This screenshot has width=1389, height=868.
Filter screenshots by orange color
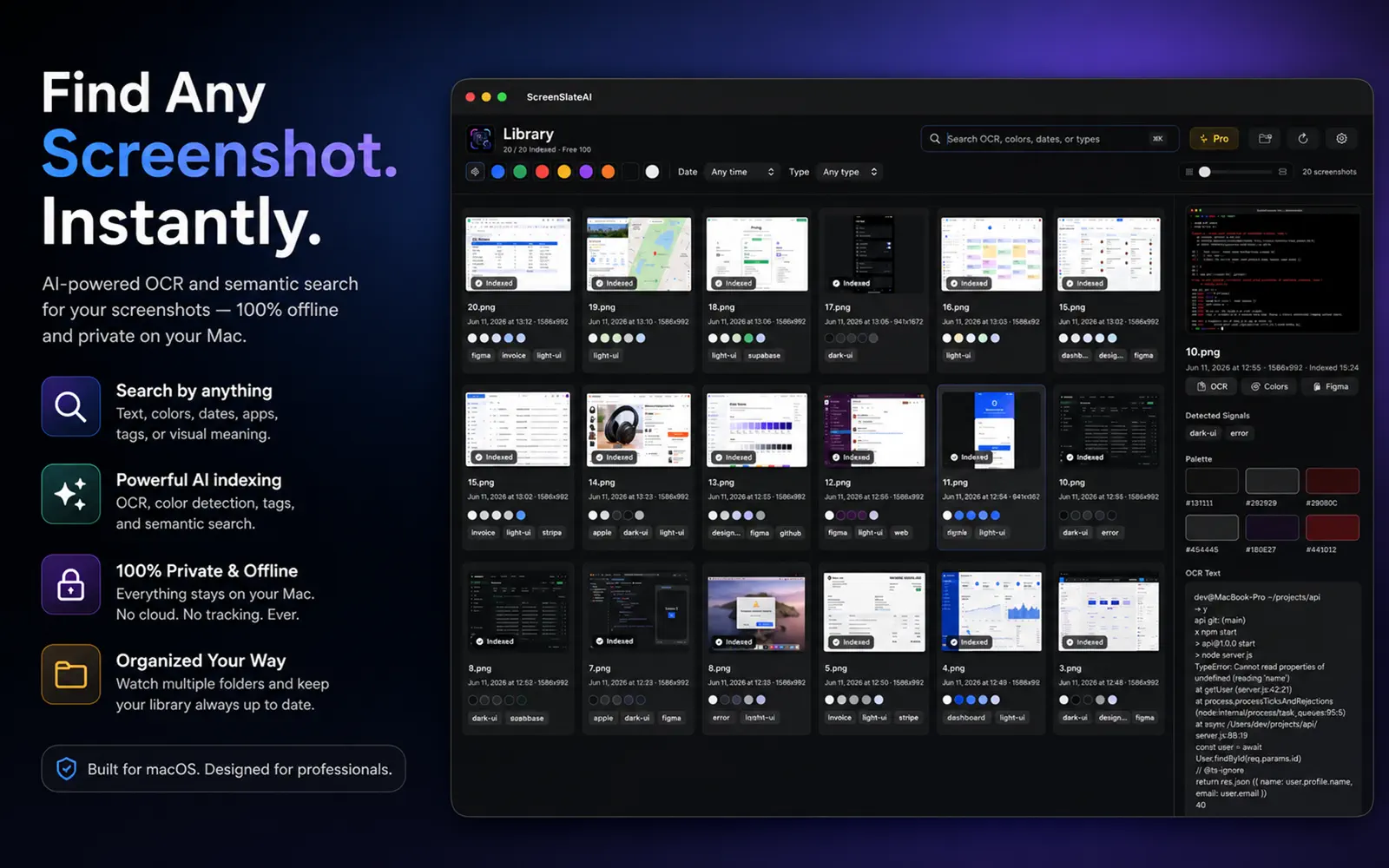pos(608,172)
